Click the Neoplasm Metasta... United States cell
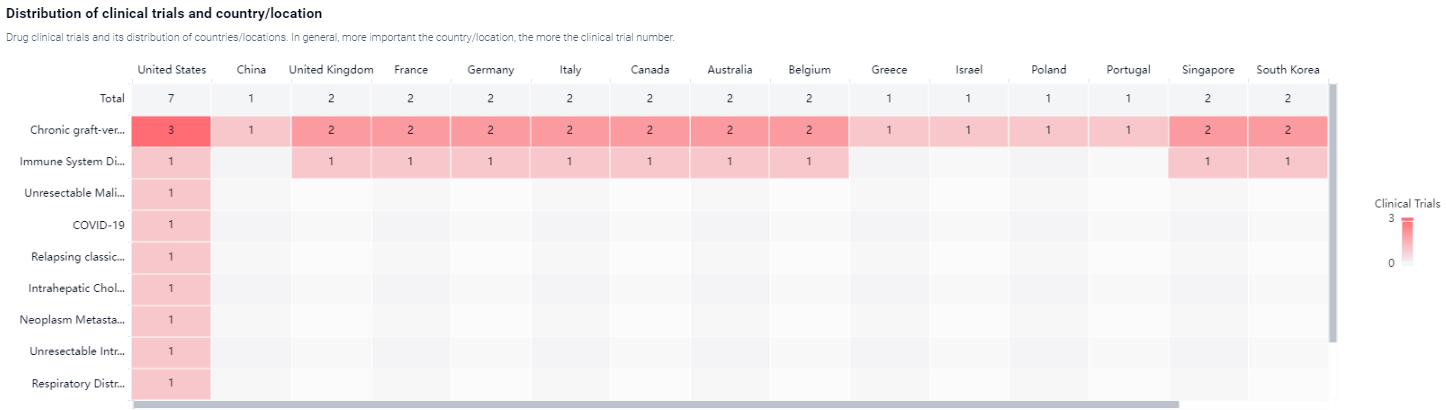This screenshot has width=1446, height=410. [171, 320]
